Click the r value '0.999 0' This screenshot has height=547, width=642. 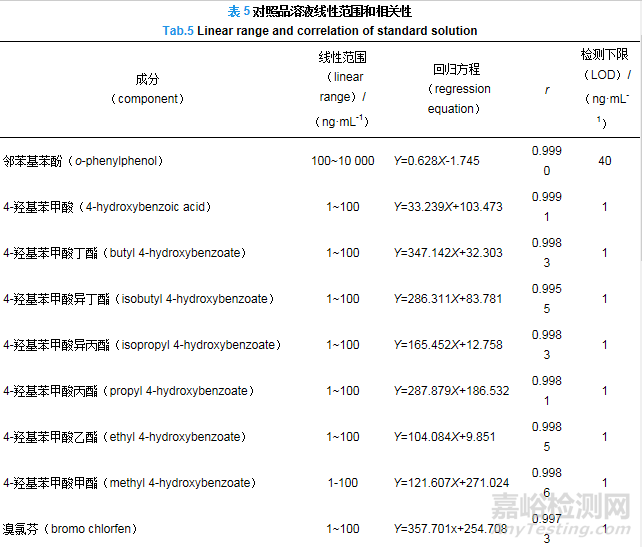pos(547,160)
